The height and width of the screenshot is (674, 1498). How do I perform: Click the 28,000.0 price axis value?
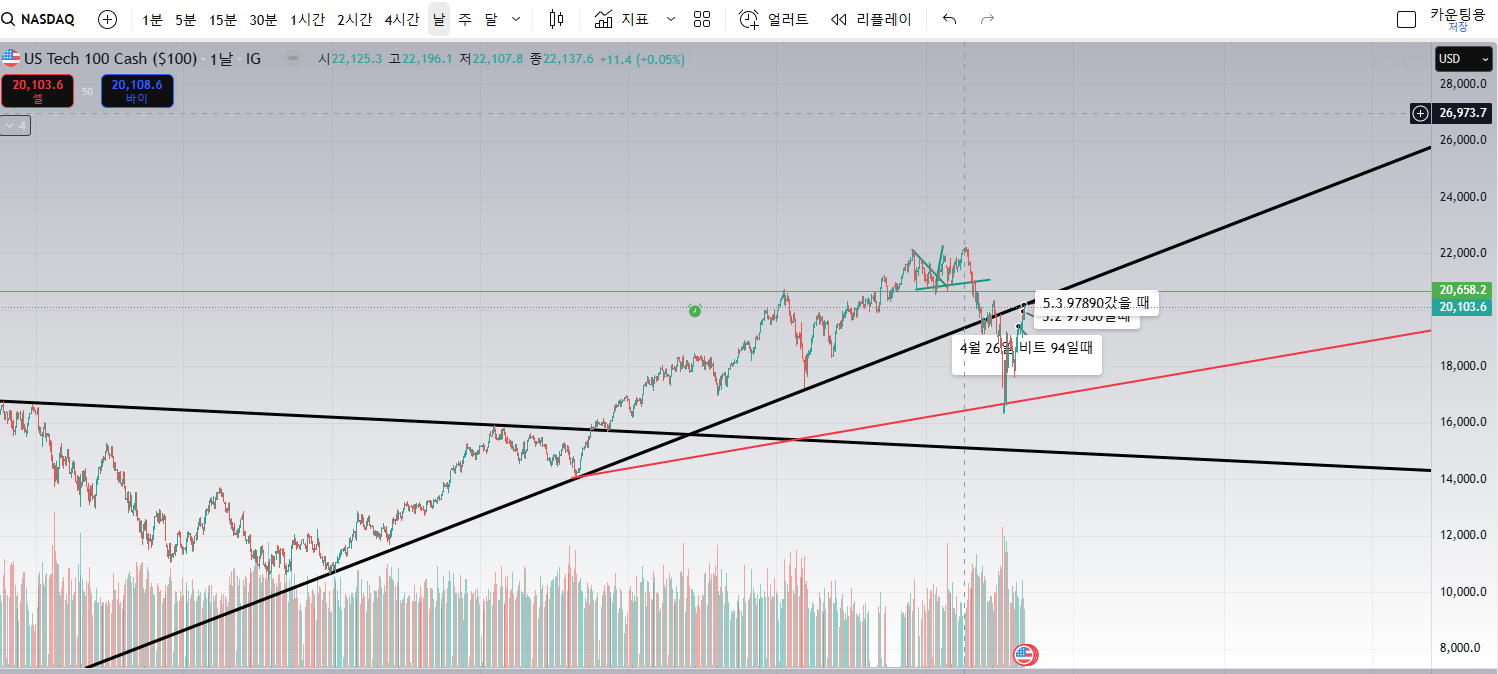(1464, 84)
